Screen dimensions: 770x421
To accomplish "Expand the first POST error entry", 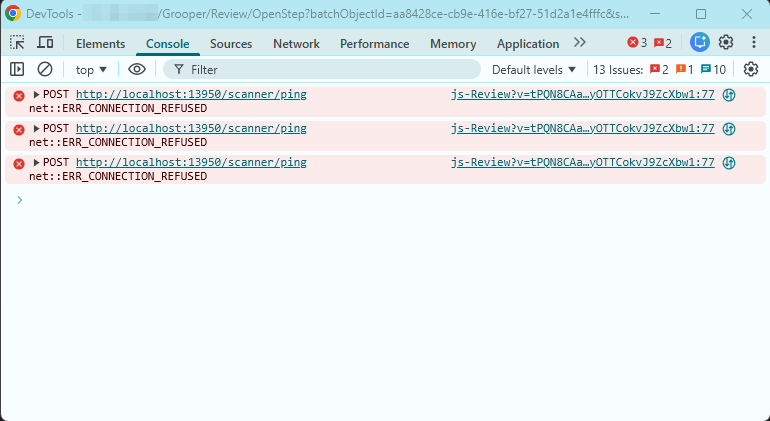I will pos(36,94).
